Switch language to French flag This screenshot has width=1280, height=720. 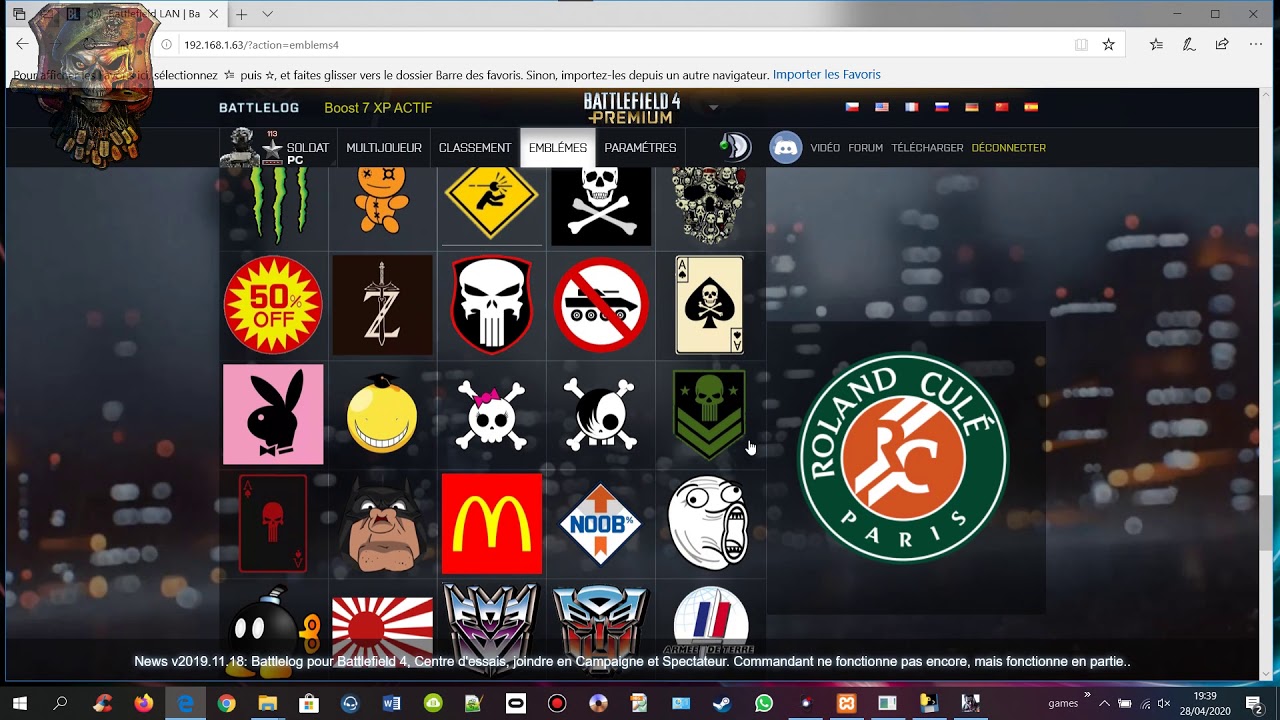tap(911, 107)
